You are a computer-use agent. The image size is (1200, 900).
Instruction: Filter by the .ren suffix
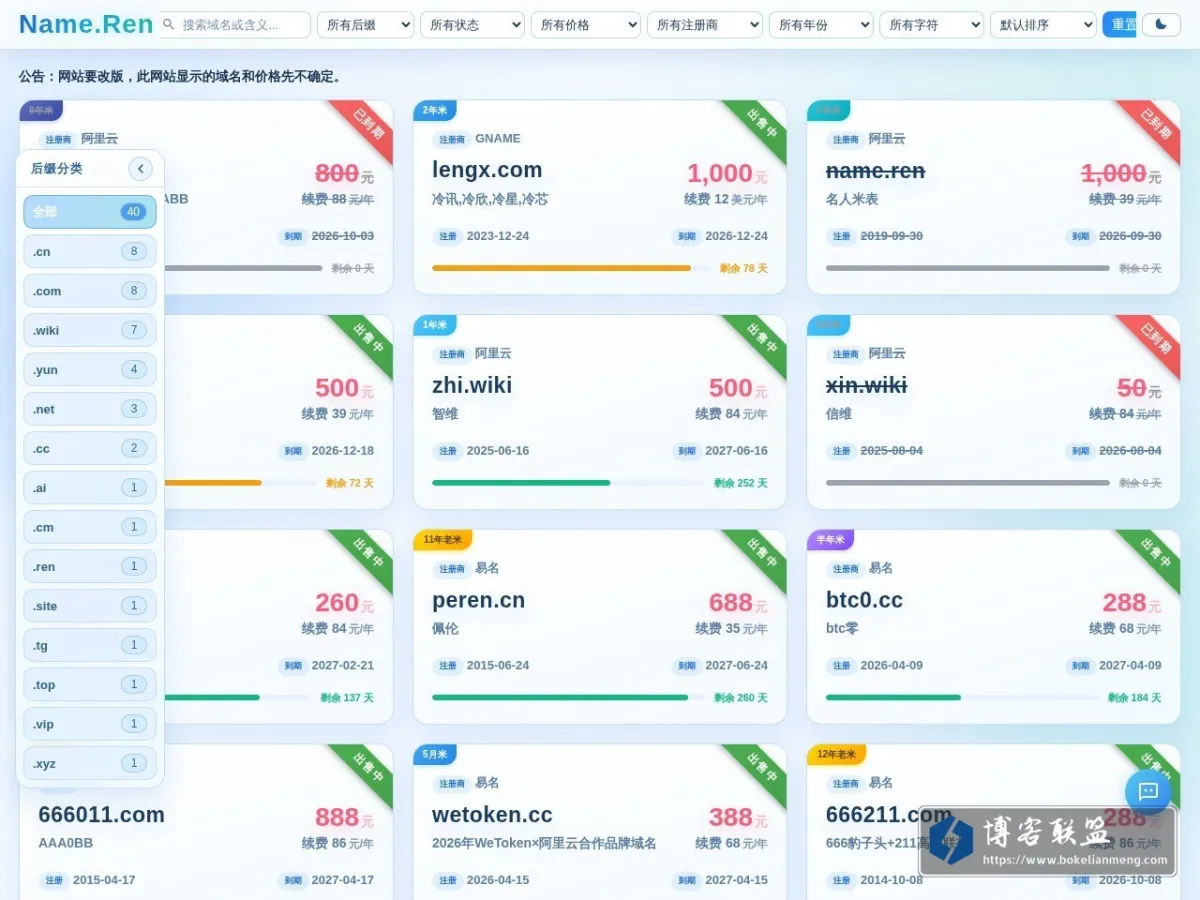pos(90,566)
